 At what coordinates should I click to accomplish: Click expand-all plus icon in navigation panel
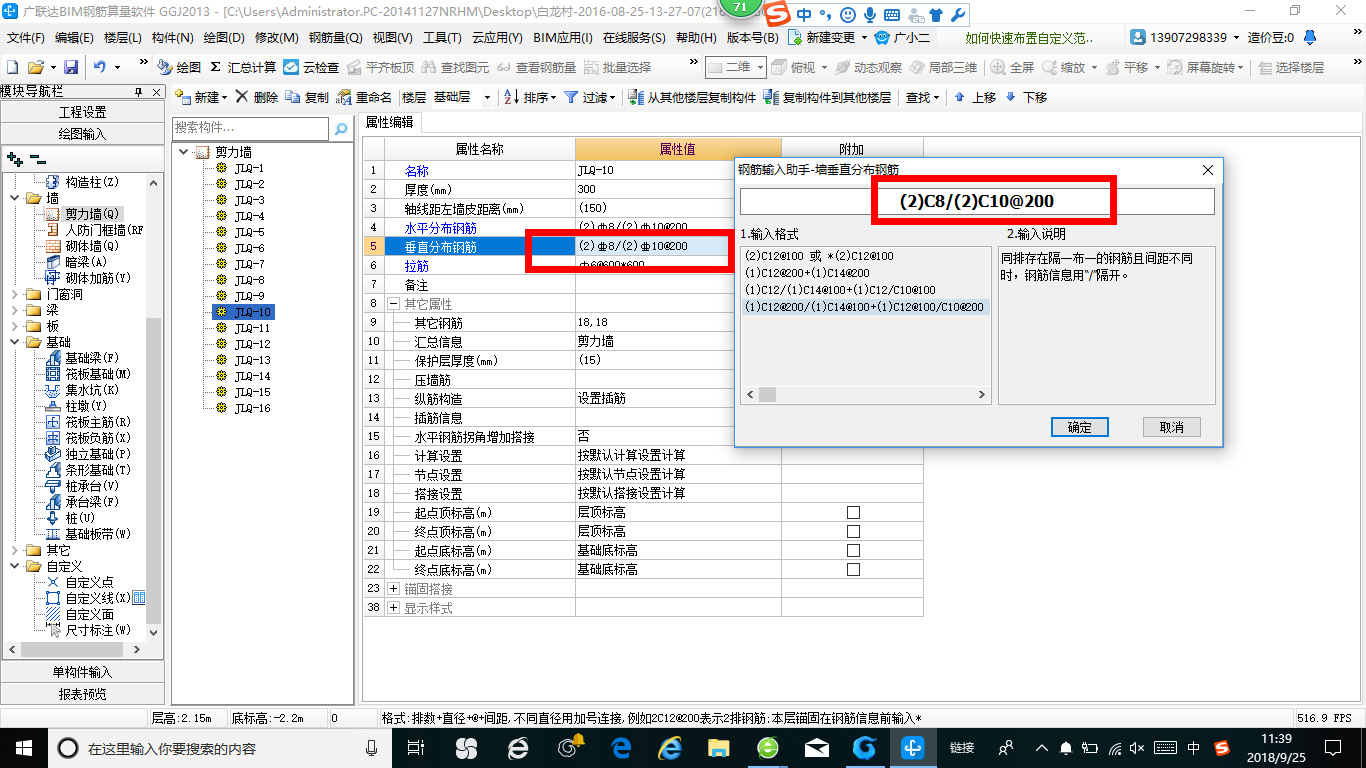[14, 159]
